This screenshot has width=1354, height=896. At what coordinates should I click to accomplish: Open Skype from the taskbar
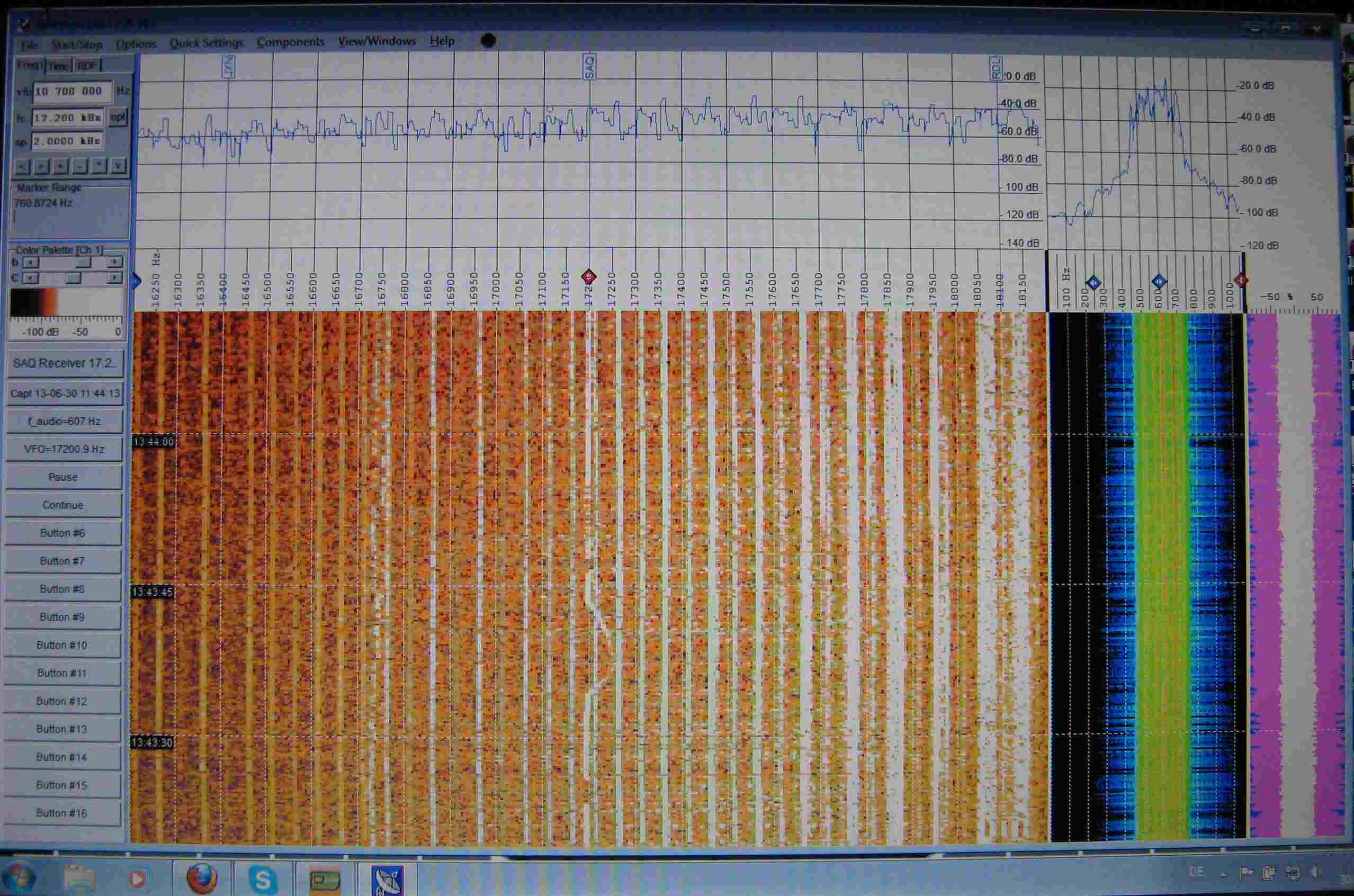(262, 879)
